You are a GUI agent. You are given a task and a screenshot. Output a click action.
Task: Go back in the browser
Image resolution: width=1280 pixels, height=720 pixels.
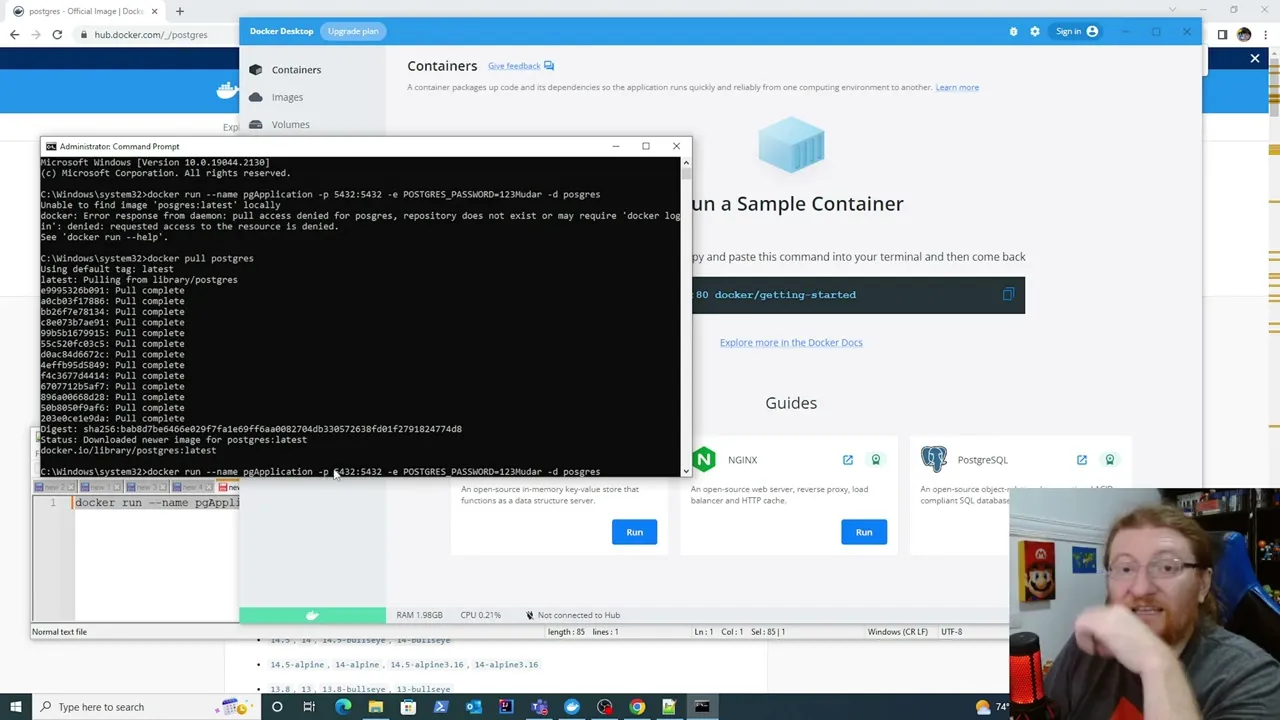pyautogui.click(x=14, y=35)
